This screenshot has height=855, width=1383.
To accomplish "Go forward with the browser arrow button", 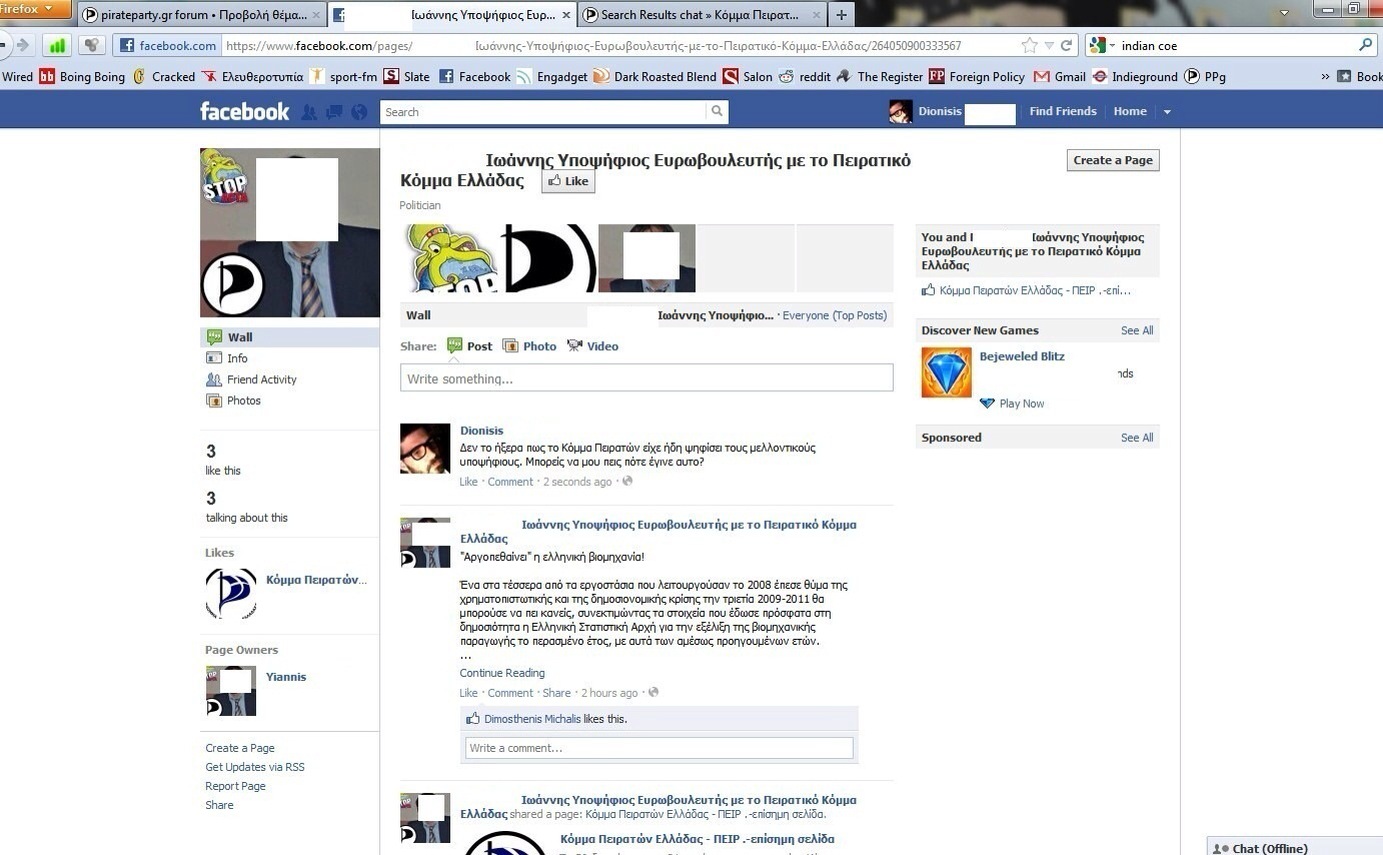I will coord(22,45).
